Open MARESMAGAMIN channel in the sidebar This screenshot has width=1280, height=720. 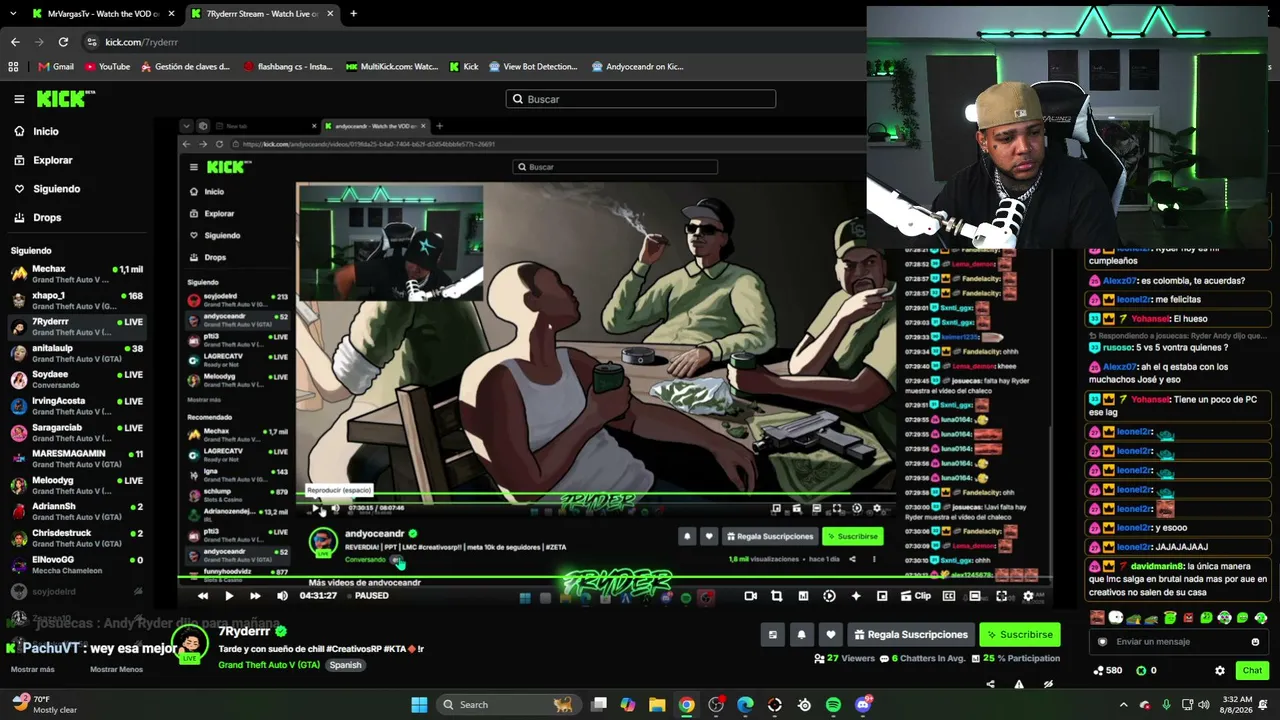point(77,458)
